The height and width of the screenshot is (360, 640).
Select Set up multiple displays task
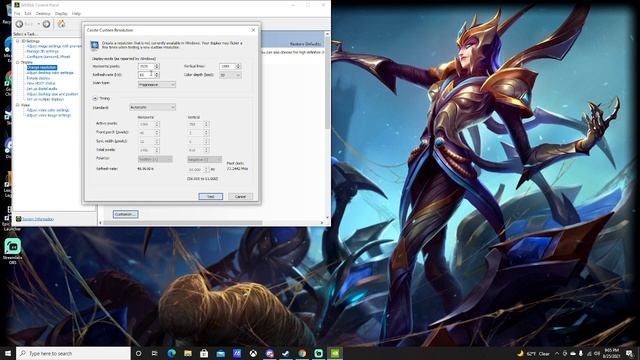coord(45,99)
